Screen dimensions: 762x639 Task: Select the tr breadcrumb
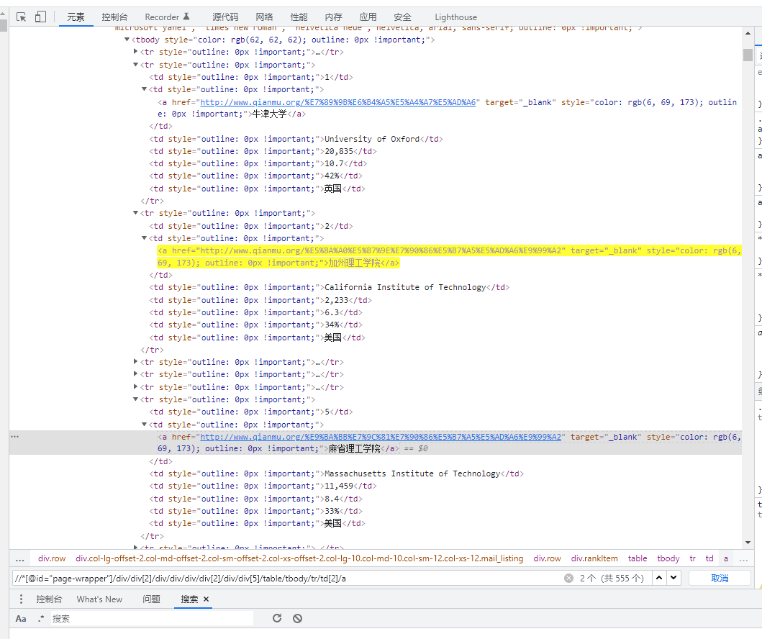point(693,558)
